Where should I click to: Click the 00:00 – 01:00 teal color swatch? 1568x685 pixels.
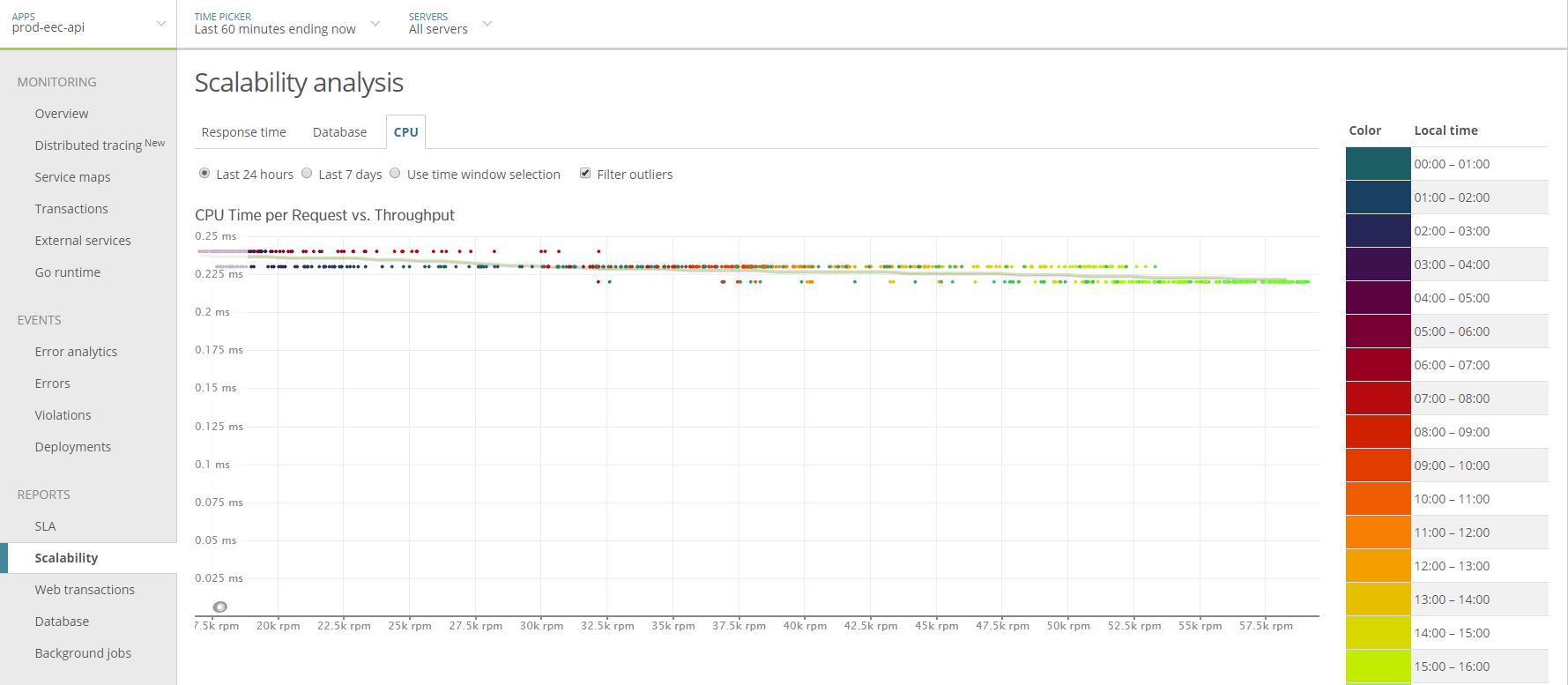click(1378, 164)
